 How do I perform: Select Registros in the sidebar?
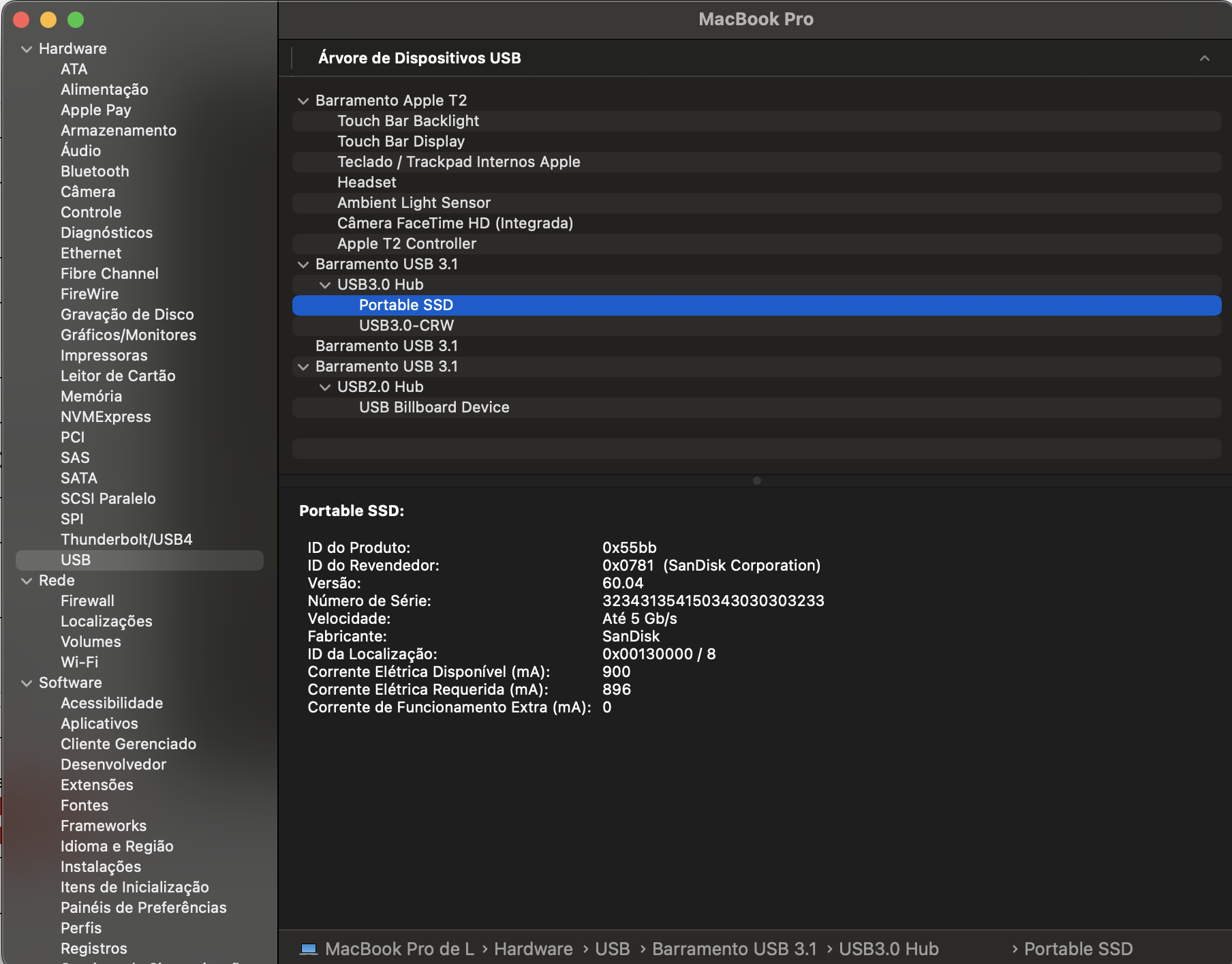94,948
